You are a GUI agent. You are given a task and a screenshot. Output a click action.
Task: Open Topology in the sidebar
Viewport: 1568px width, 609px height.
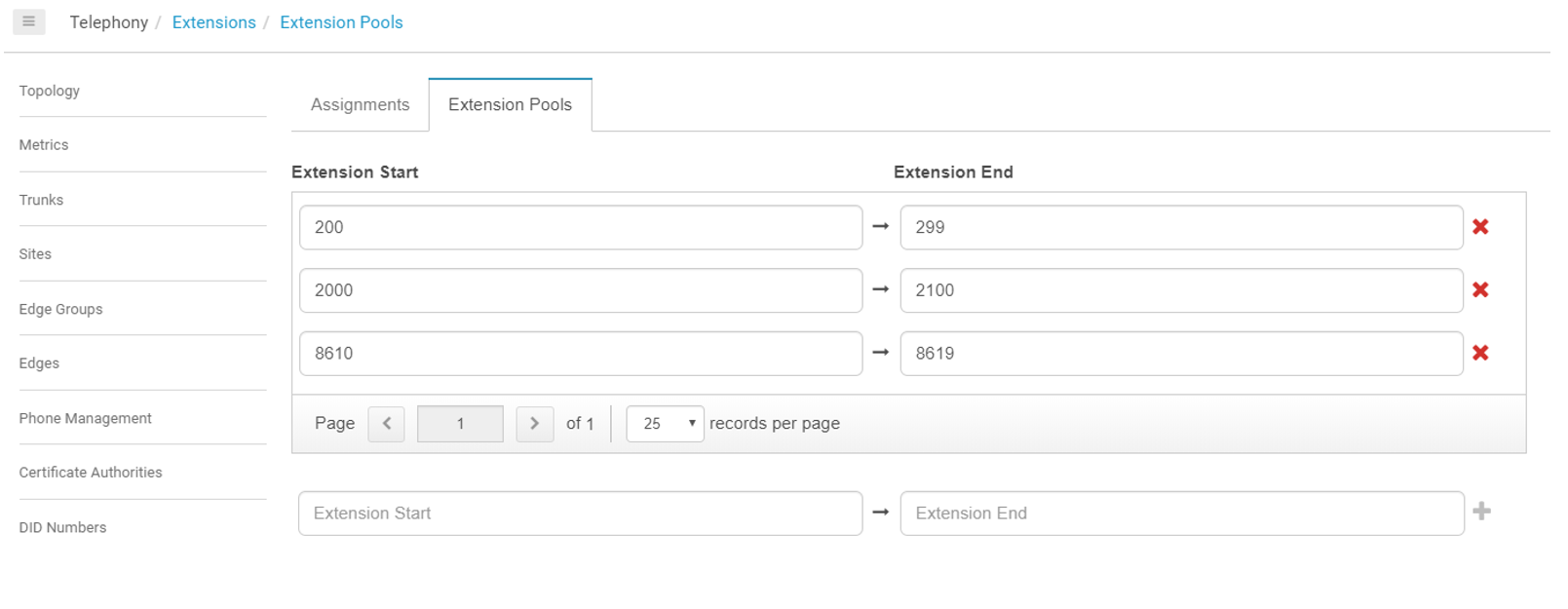(x=50, y=91)
